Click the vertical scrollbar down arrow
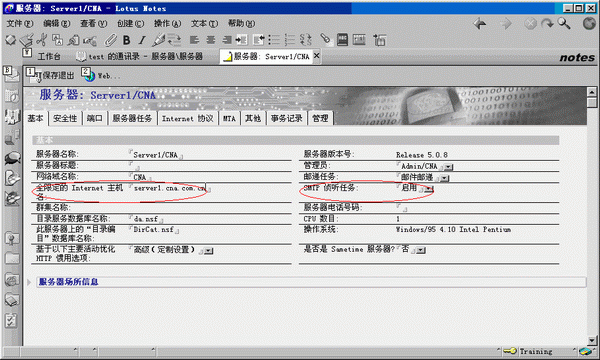 592,340
